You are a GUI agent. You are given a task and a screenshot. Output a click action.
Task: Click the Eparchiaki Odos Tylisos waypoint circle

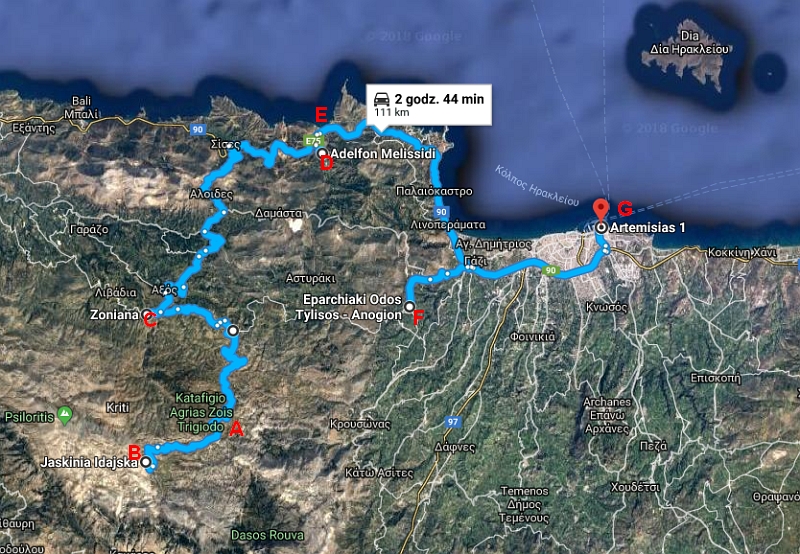409,307
